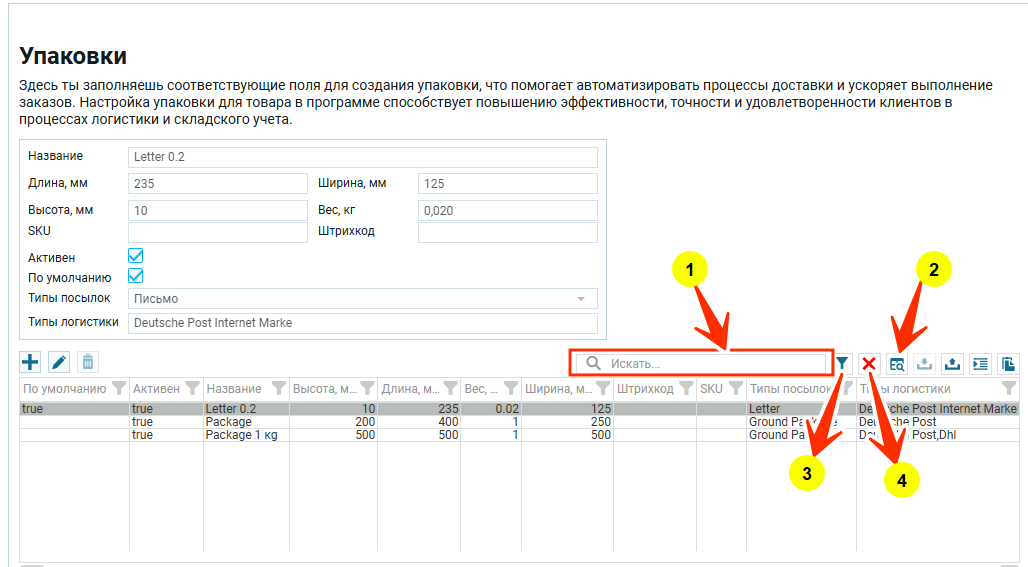Click the trash delete icon
The image size is (1028, 567).
88,363
